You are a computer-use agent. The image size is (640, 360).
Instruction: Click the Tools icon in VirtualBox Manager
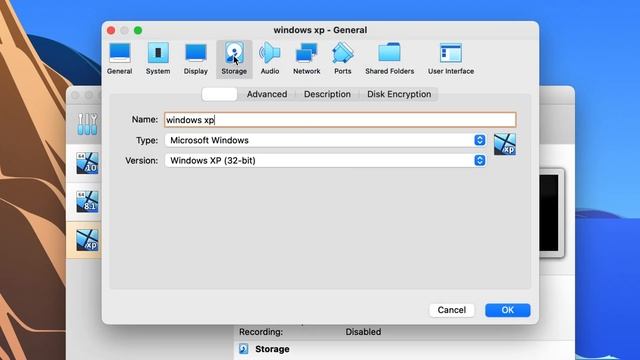(87, 124)
